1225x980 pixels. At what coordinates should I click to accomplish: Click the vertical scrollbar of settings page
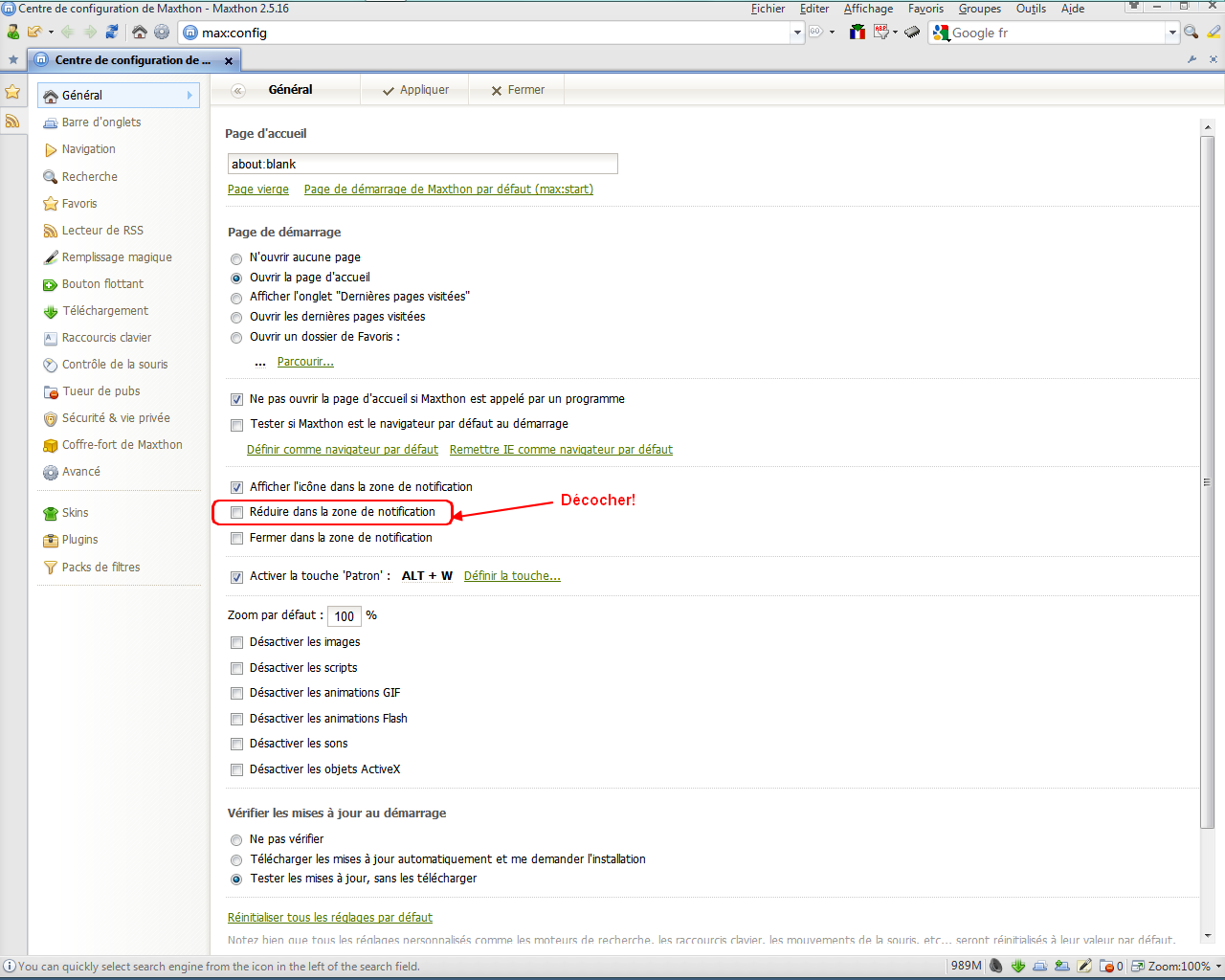(x=1207, y=479)
